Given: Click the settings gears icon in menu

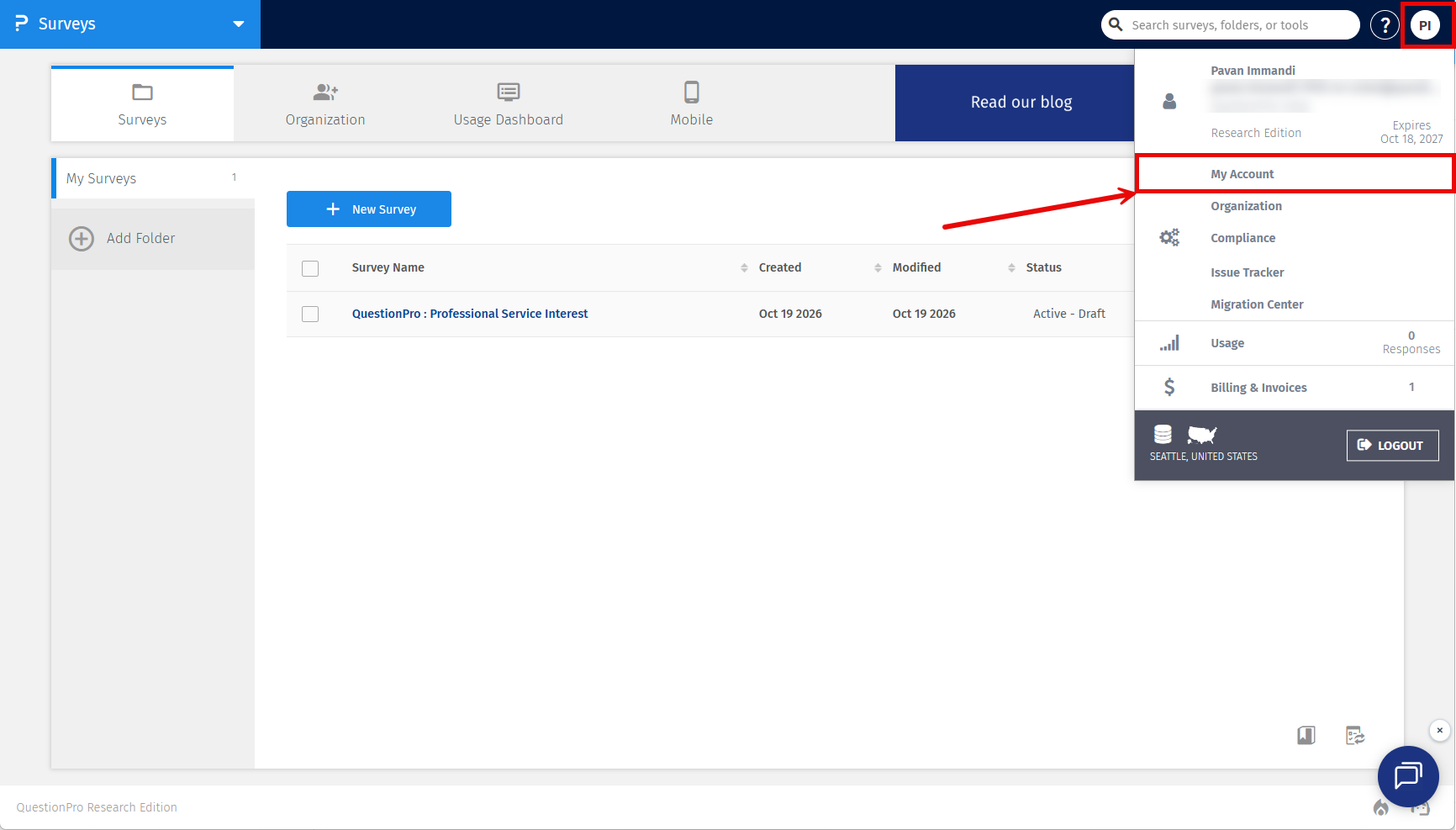Looking at the screenshot, I should point(1169,238).
